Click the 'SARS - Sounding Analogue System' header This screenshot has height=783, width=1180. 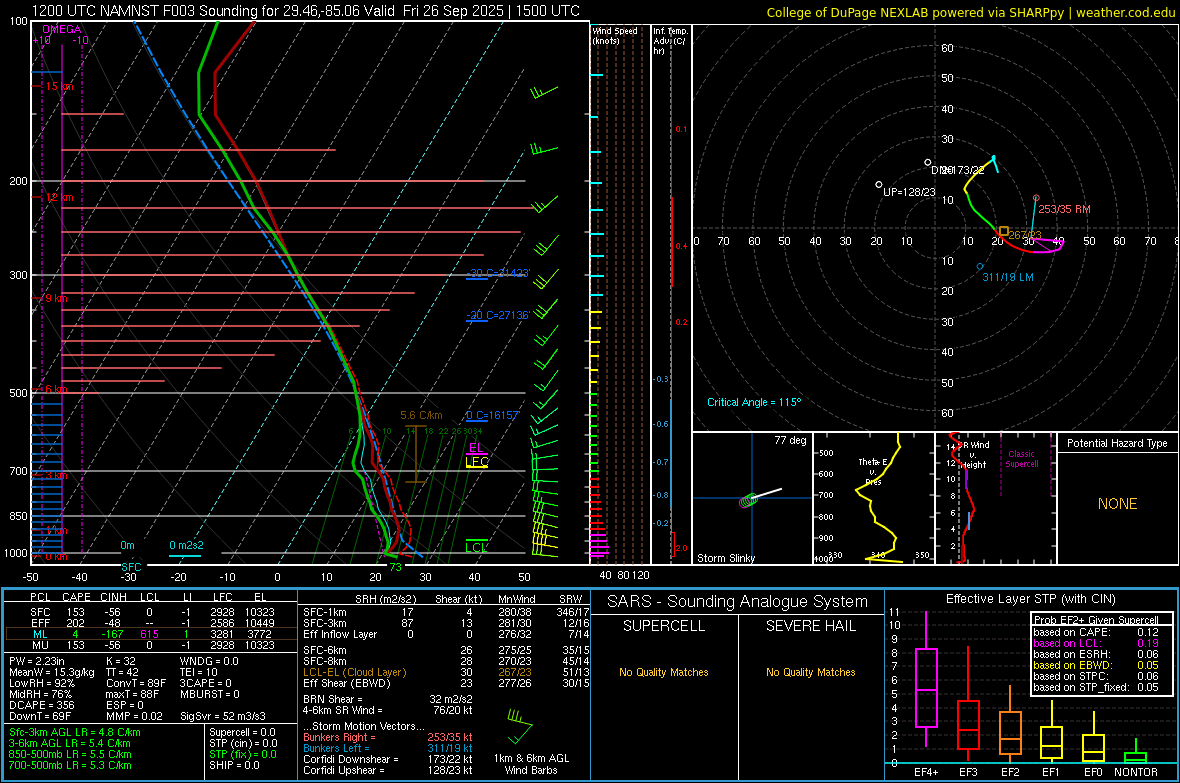click(738, 602)
